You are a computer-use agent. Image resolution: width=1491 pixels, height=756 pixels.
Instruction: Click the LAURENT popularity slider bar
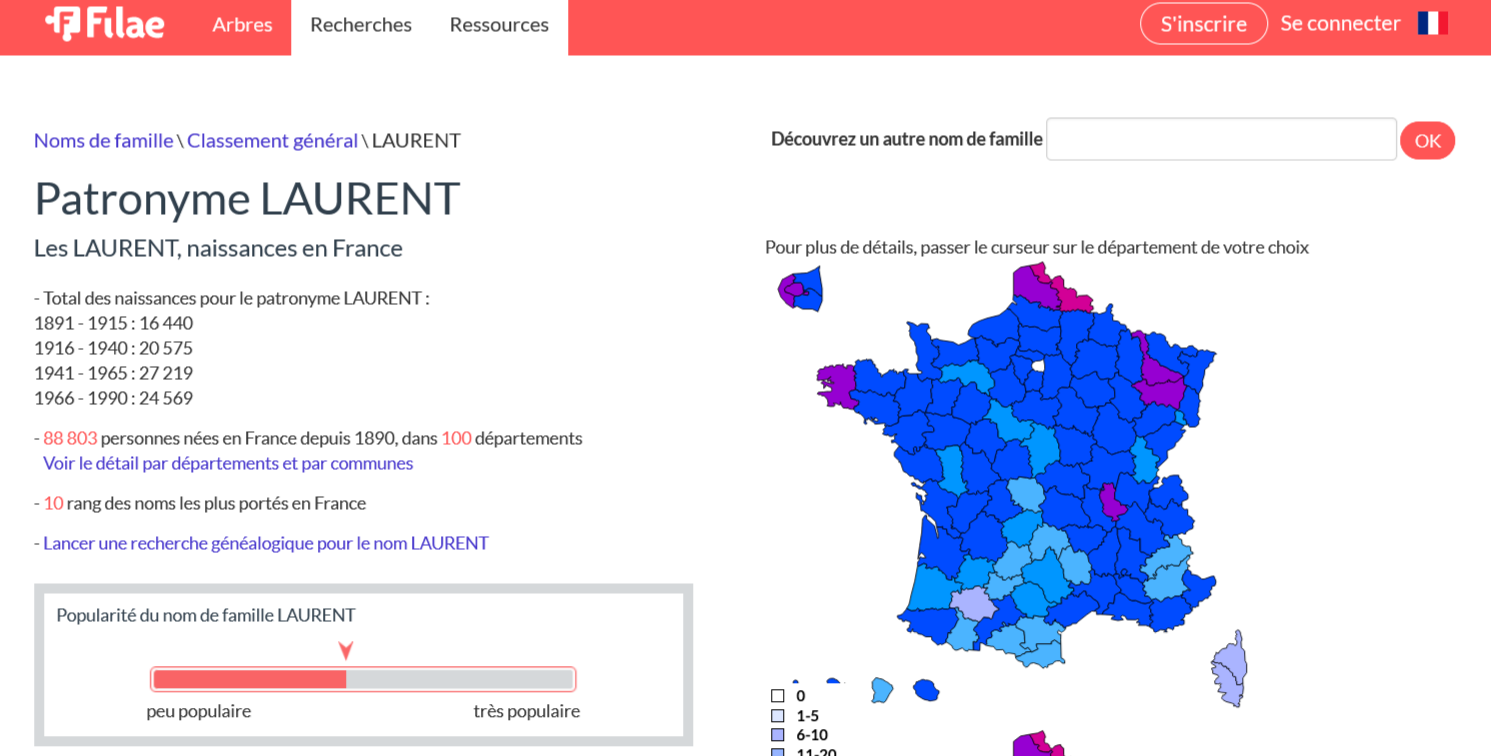[x=363, y=679]
